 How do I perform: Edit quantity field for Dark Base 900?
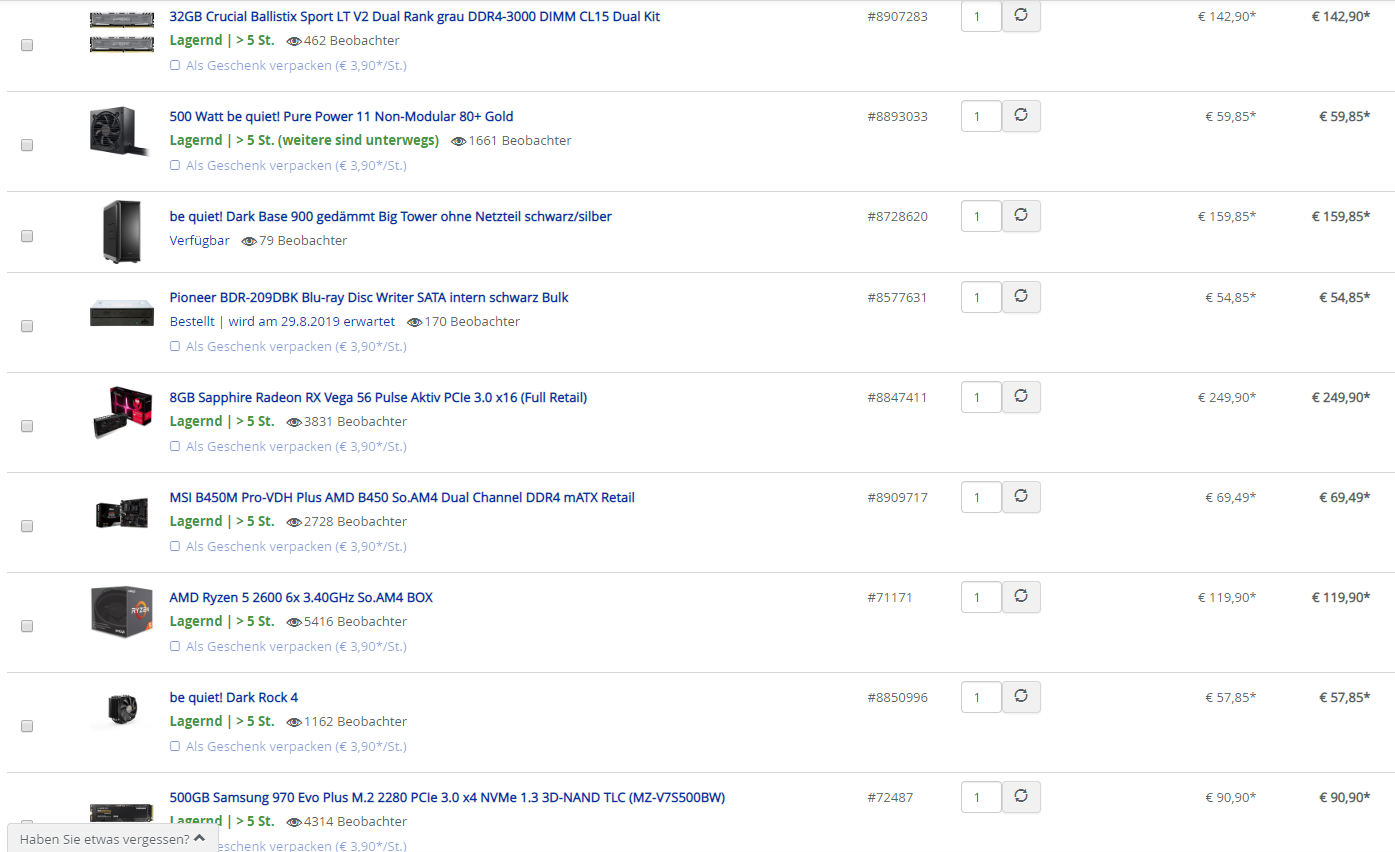coord(981,216)
